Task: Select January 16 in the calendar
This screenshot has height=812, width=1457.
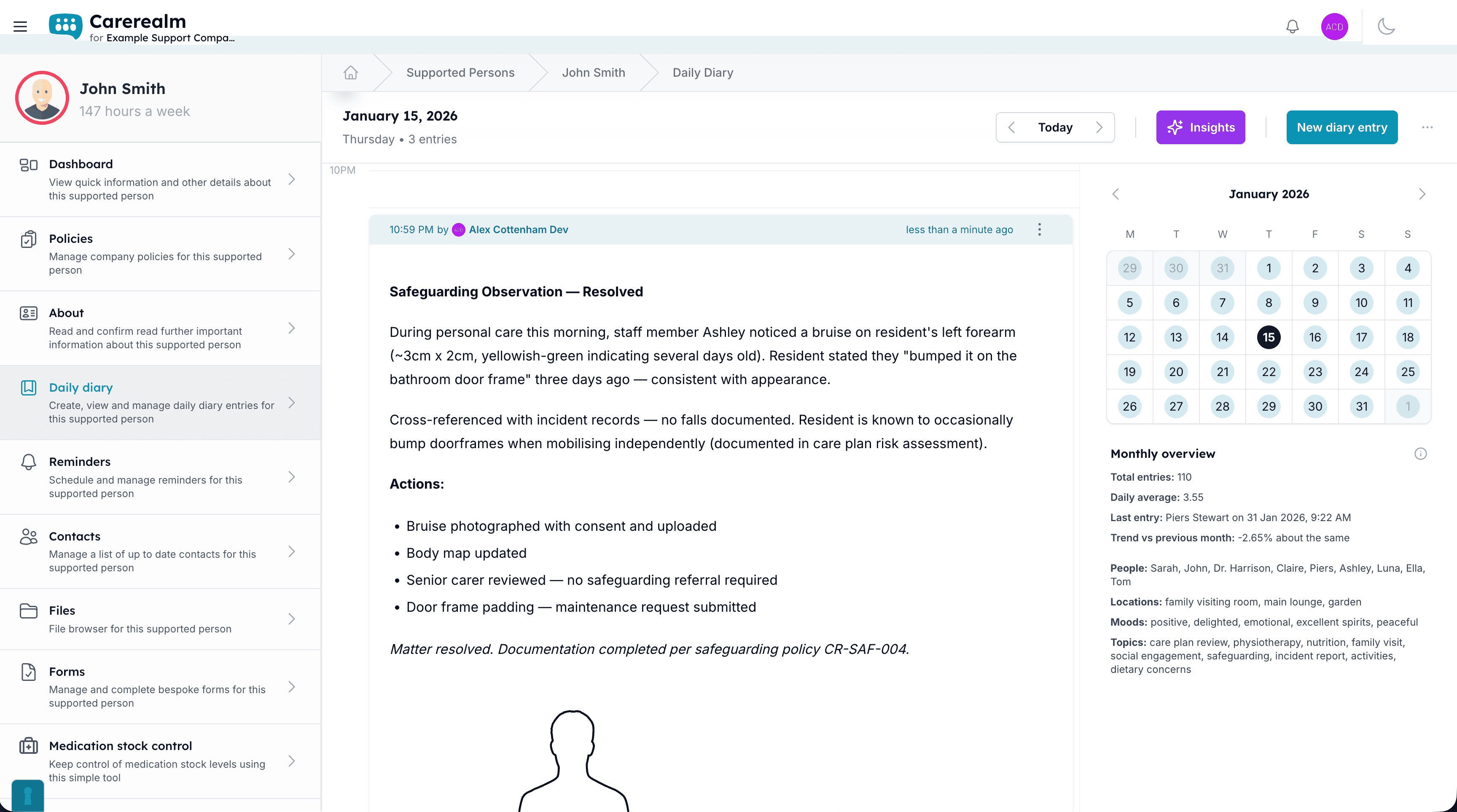Action: point(1315,337)
